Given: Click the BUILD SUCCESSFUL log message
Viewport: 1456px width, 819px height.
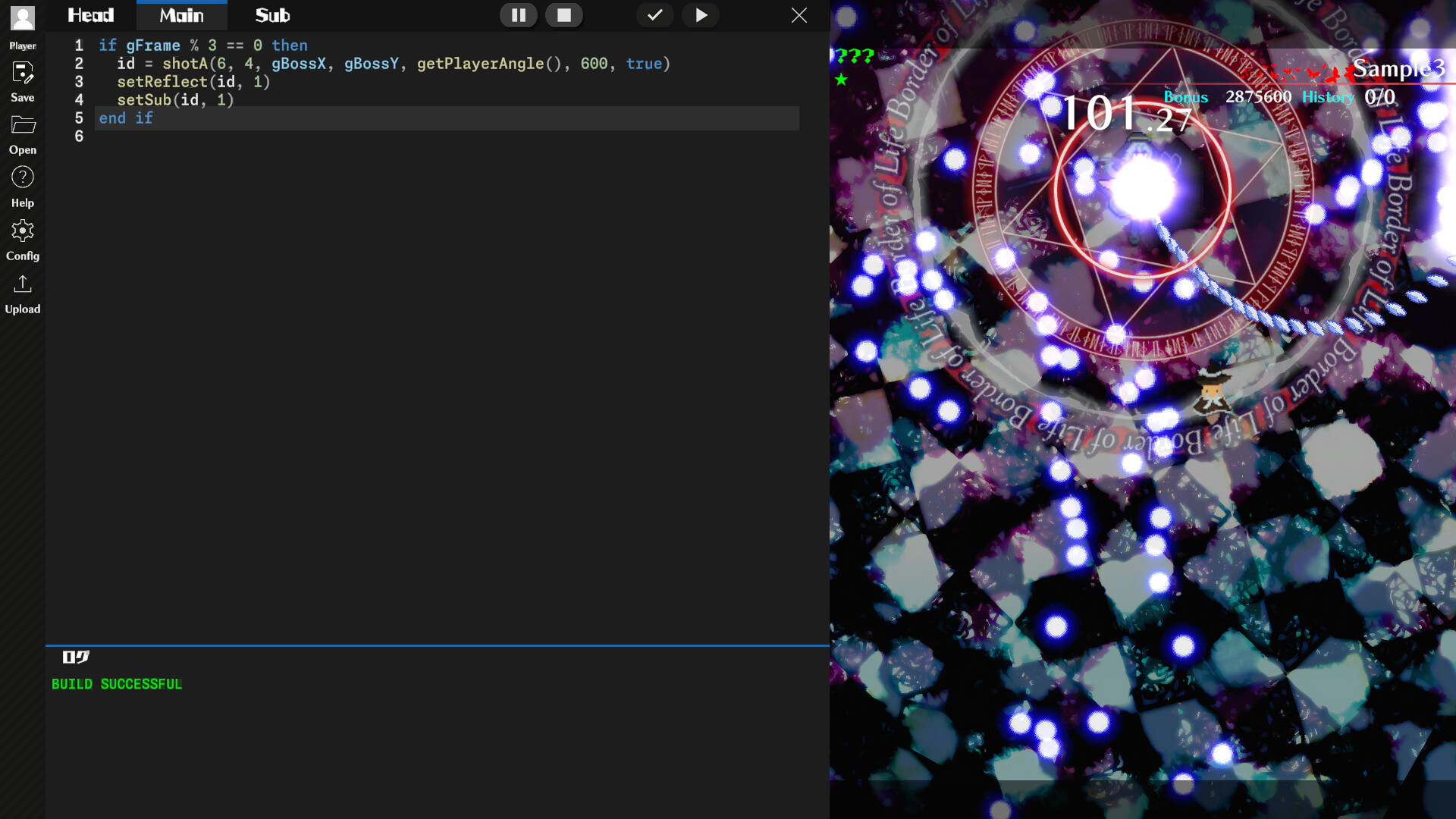Looking at the screenshot, I should 117,683.
